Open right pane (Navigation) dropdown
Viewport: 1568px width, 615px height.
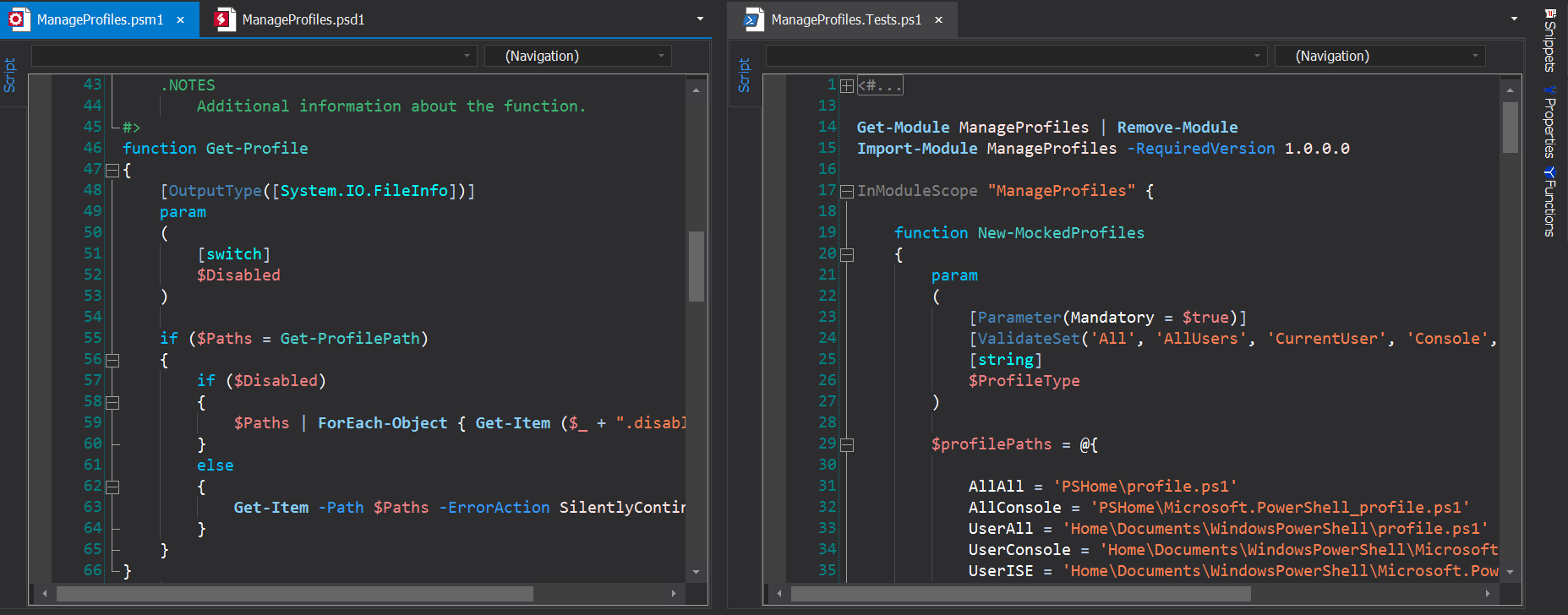(x=1380, y=56)
